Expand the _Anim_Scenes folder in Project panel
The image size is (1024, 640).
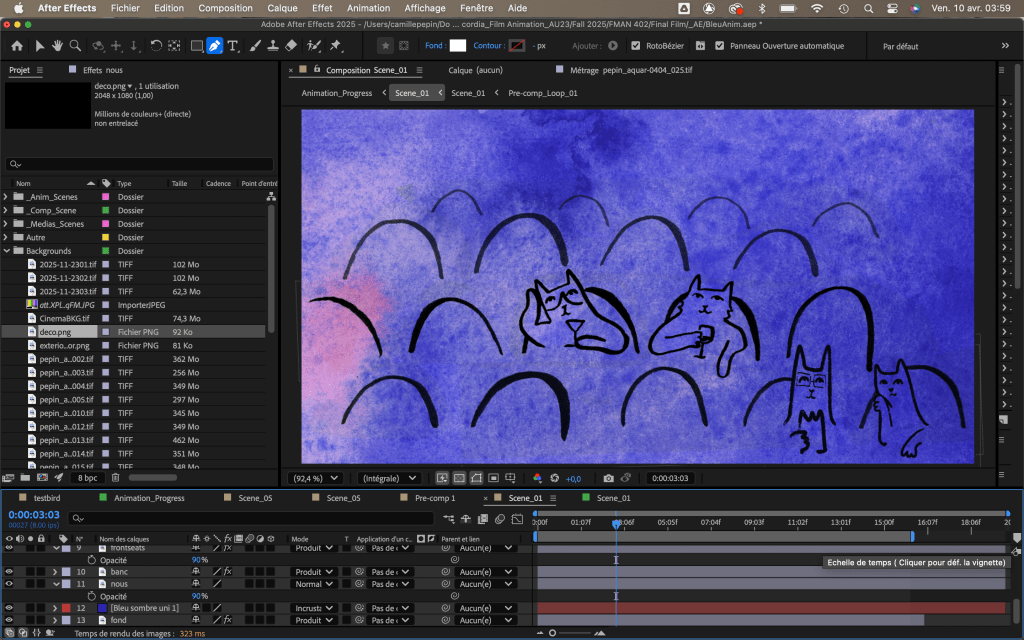(6, 197)
